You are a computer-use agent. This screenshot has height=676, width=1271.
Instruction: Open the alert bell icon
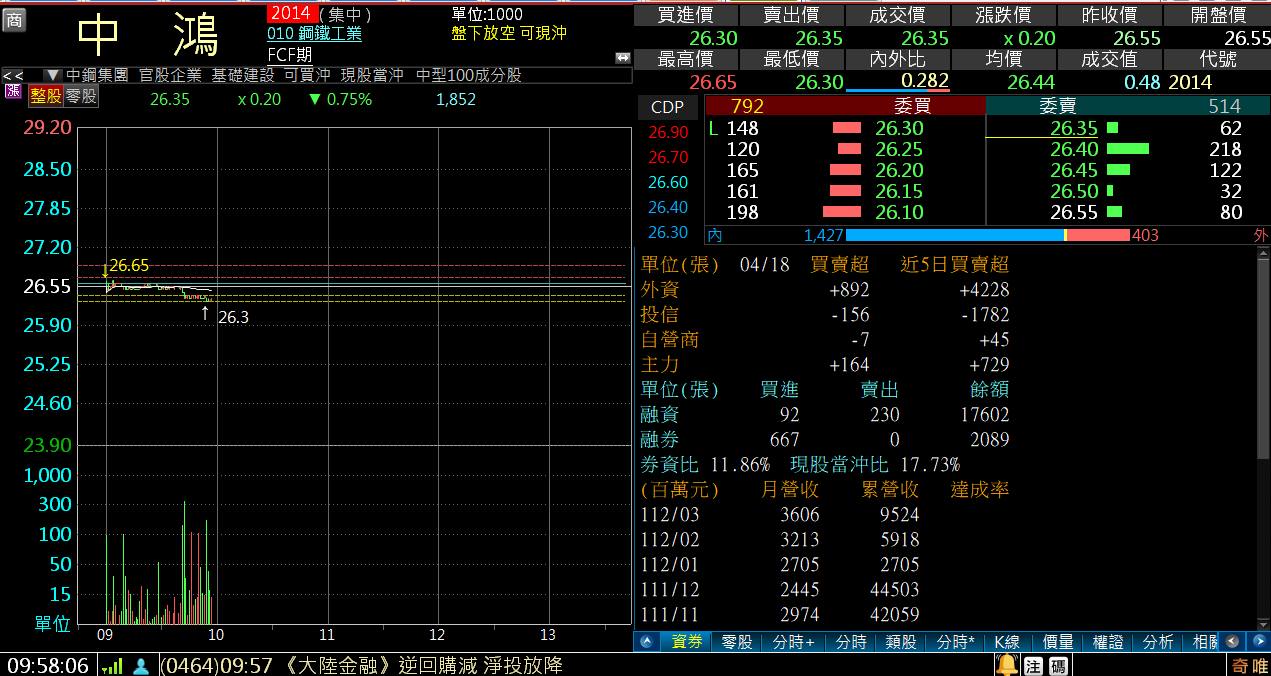point(1007,665)
